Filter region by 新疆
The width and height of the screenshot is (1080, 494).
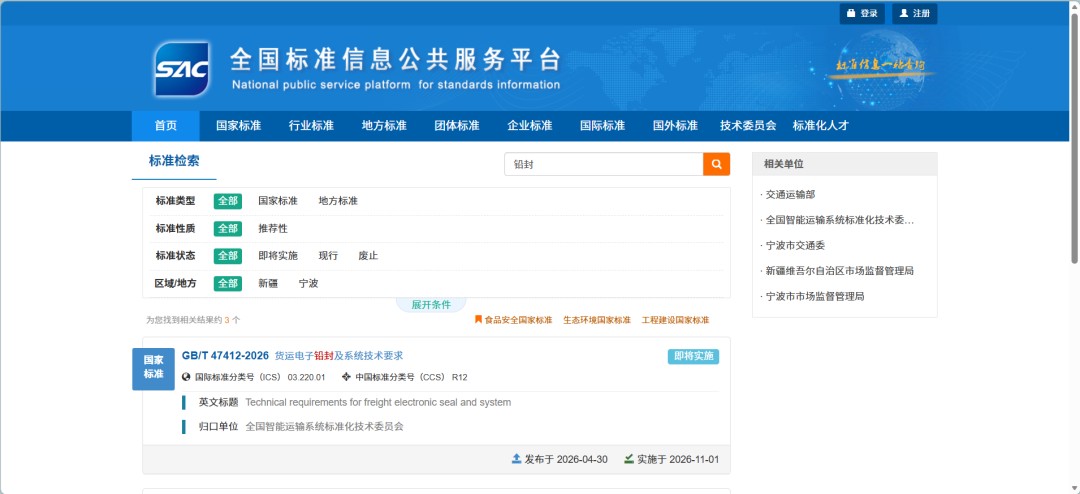coord(268,283)
